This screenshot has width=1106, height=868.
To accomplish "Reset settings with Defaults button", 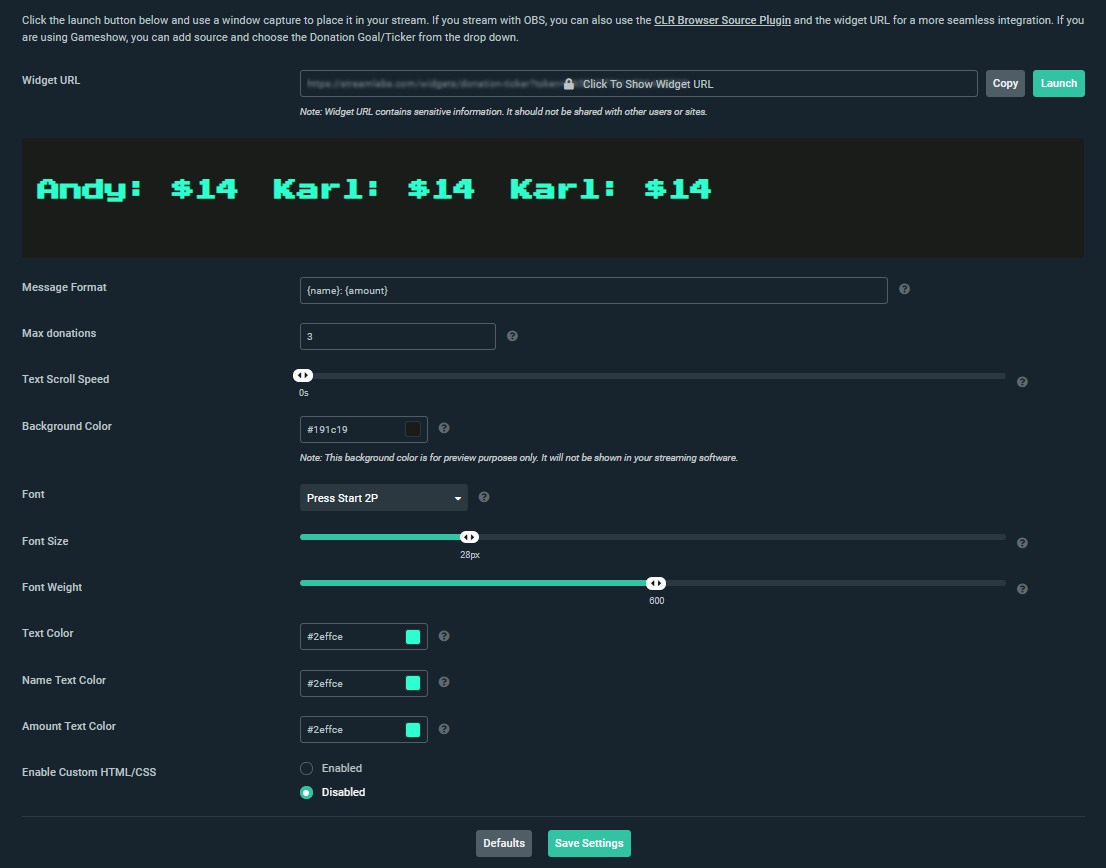I will pyautogui.click(x=504, y=843).
